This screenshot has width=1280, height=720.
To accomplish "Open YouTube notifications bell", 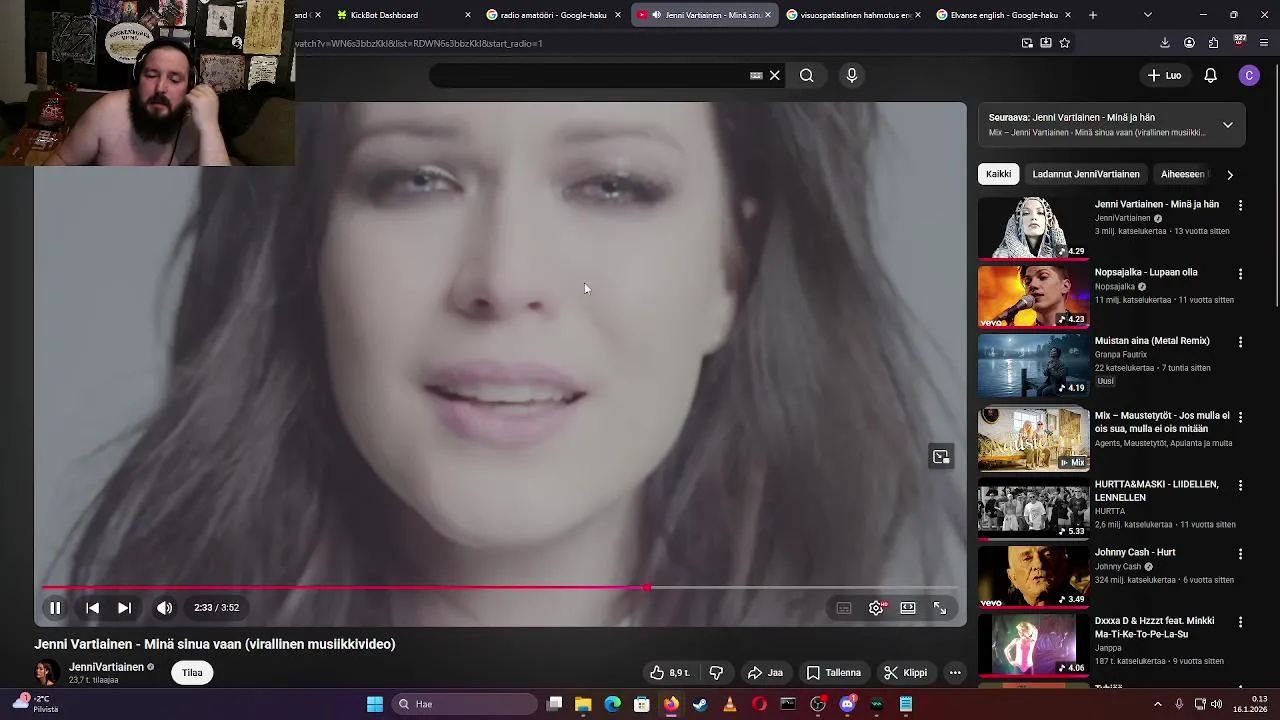I will (1210, 75).
